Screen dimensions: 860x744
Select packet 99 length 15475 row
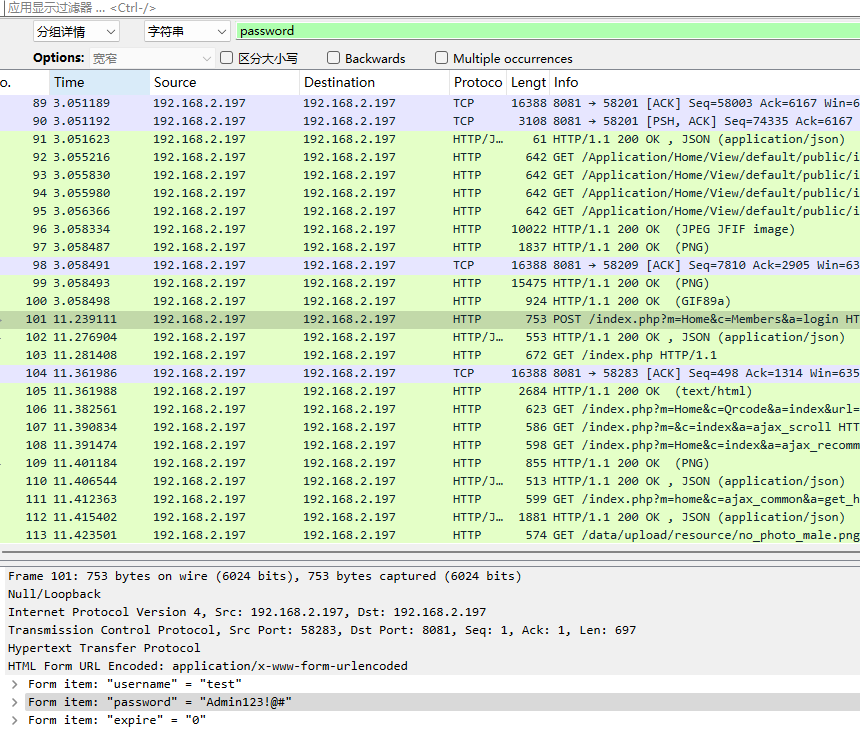tap(430, 283)
